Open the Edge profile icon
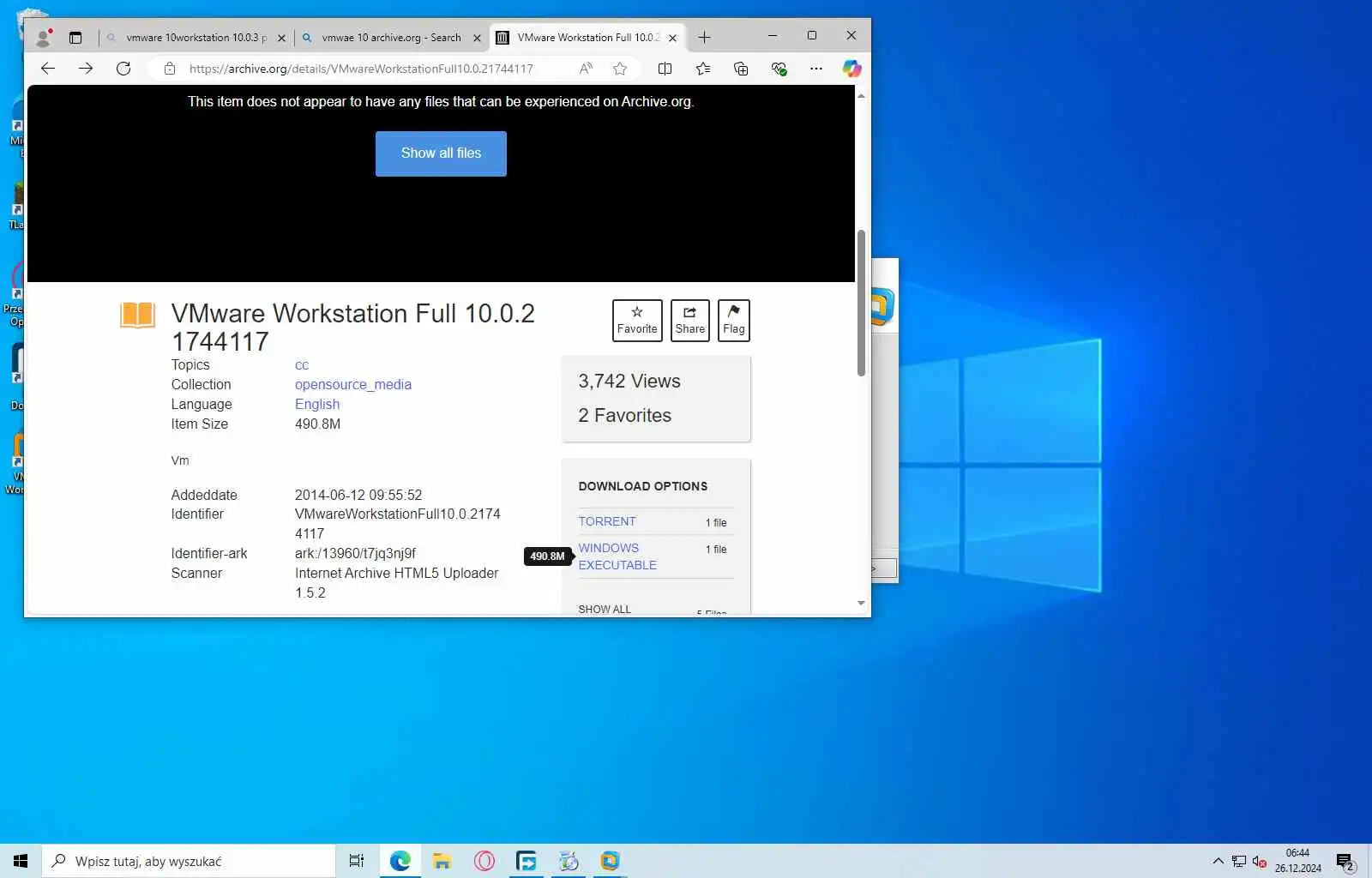The height and width of the screenshot is (878, 1372). point(44,38)
